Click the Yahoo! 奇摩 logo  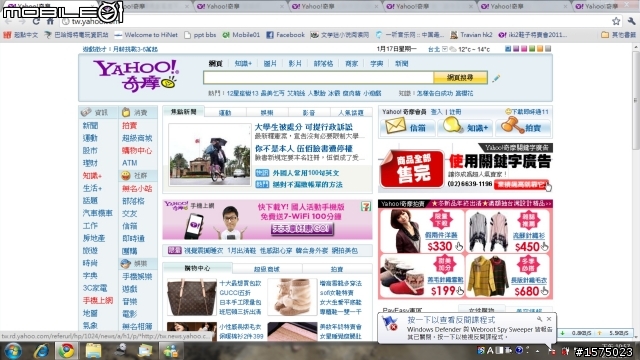click(x=136, y=75)
